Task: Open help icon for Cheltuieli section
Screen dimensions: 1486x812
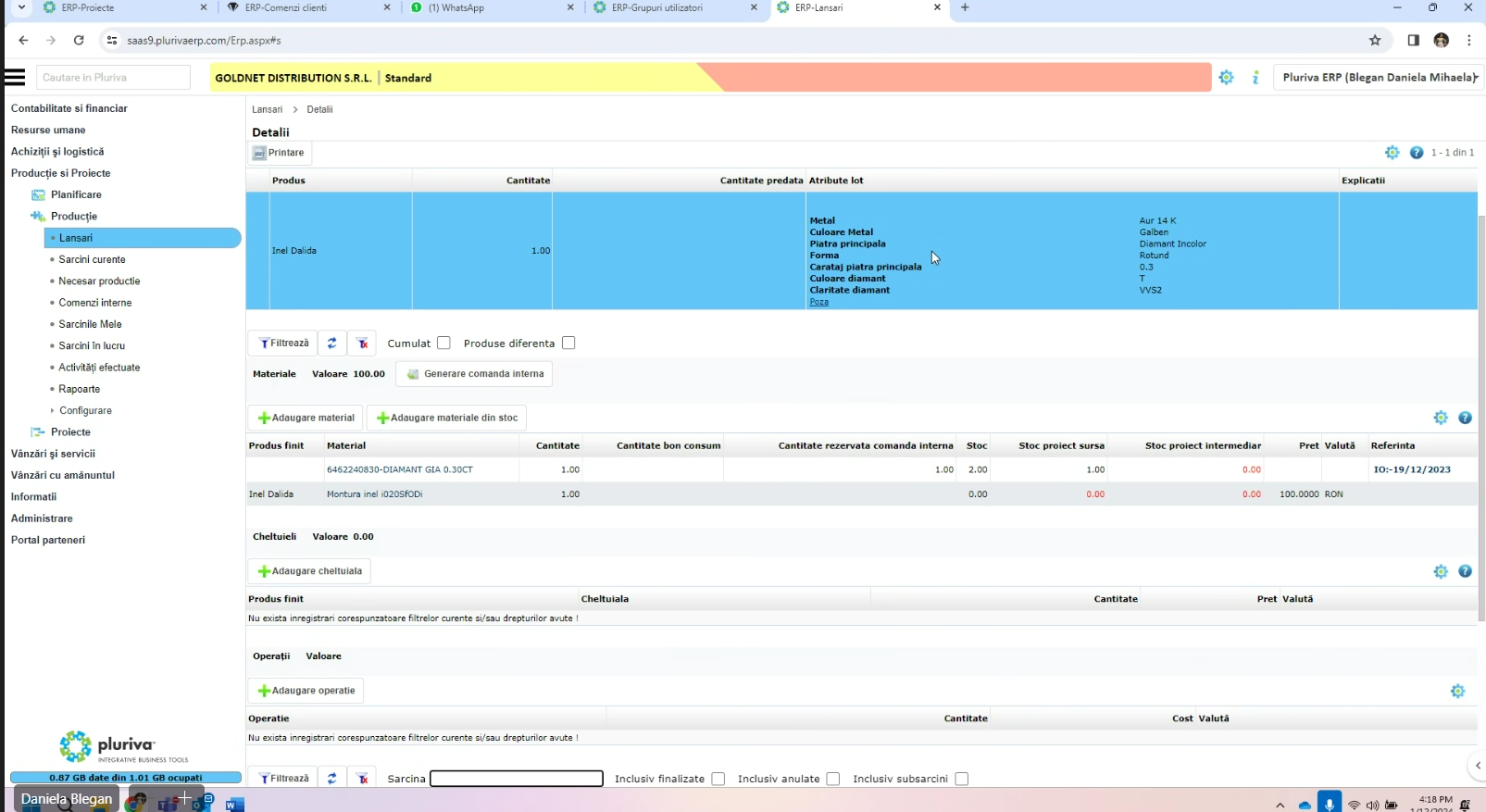Action: (x=1465, y=571)
